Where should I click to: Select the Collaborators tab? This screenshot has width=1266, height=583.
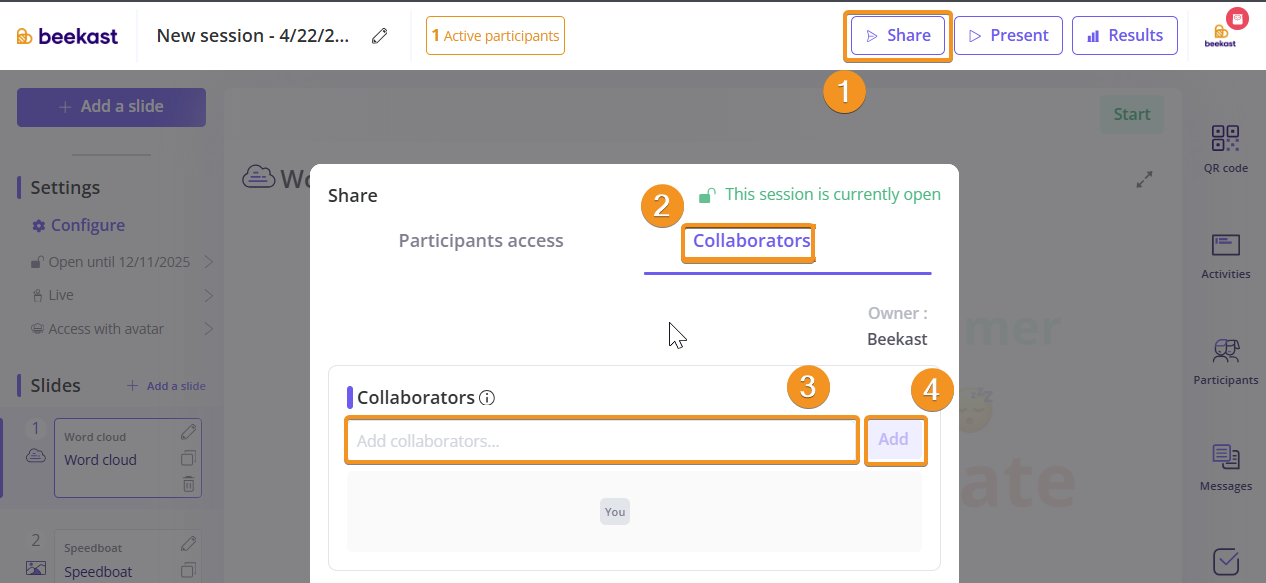click(751, 241)
